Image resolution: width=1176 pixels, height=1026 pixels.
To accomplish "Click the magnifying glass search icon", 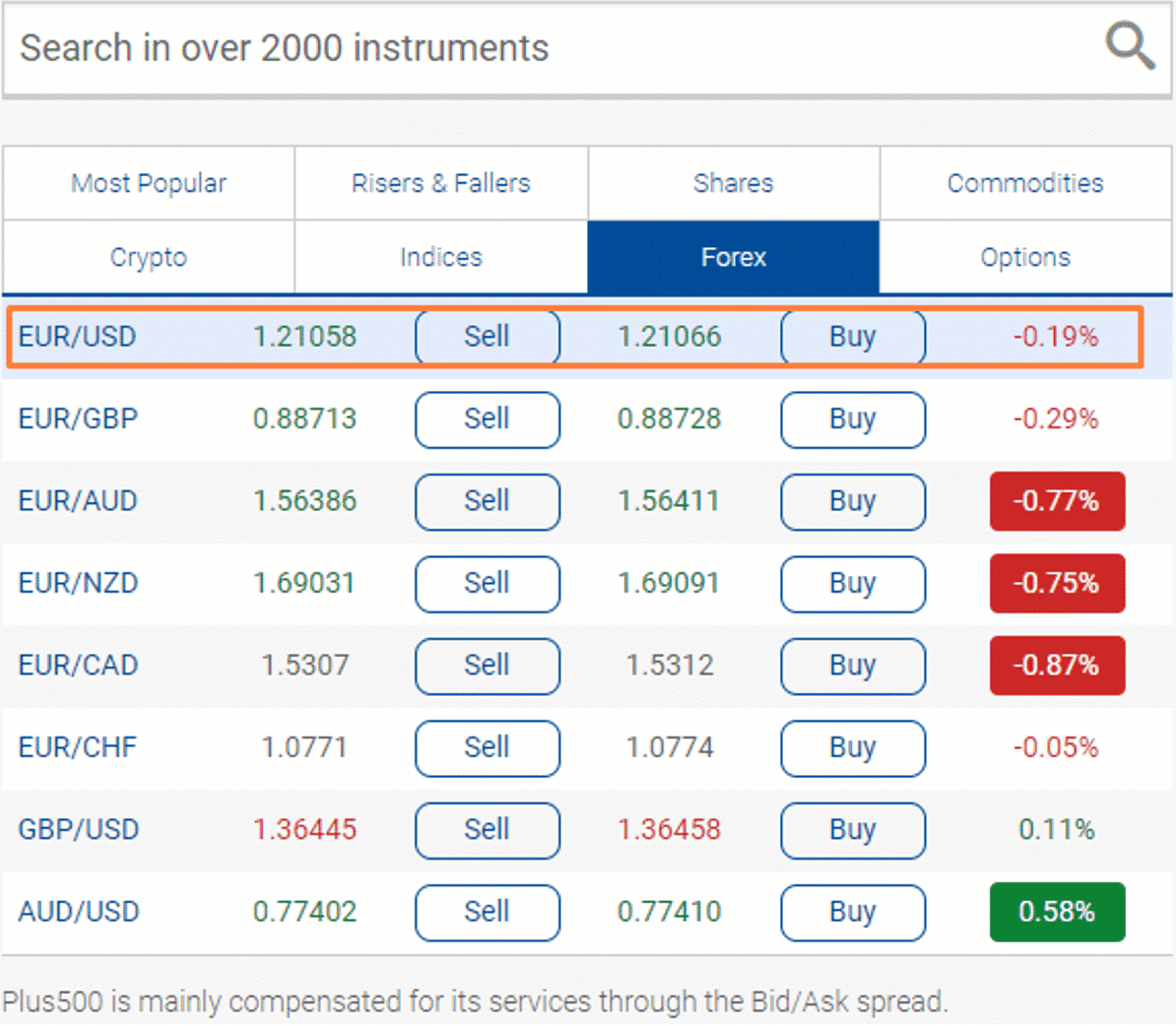I will (x=1131, y=45).
